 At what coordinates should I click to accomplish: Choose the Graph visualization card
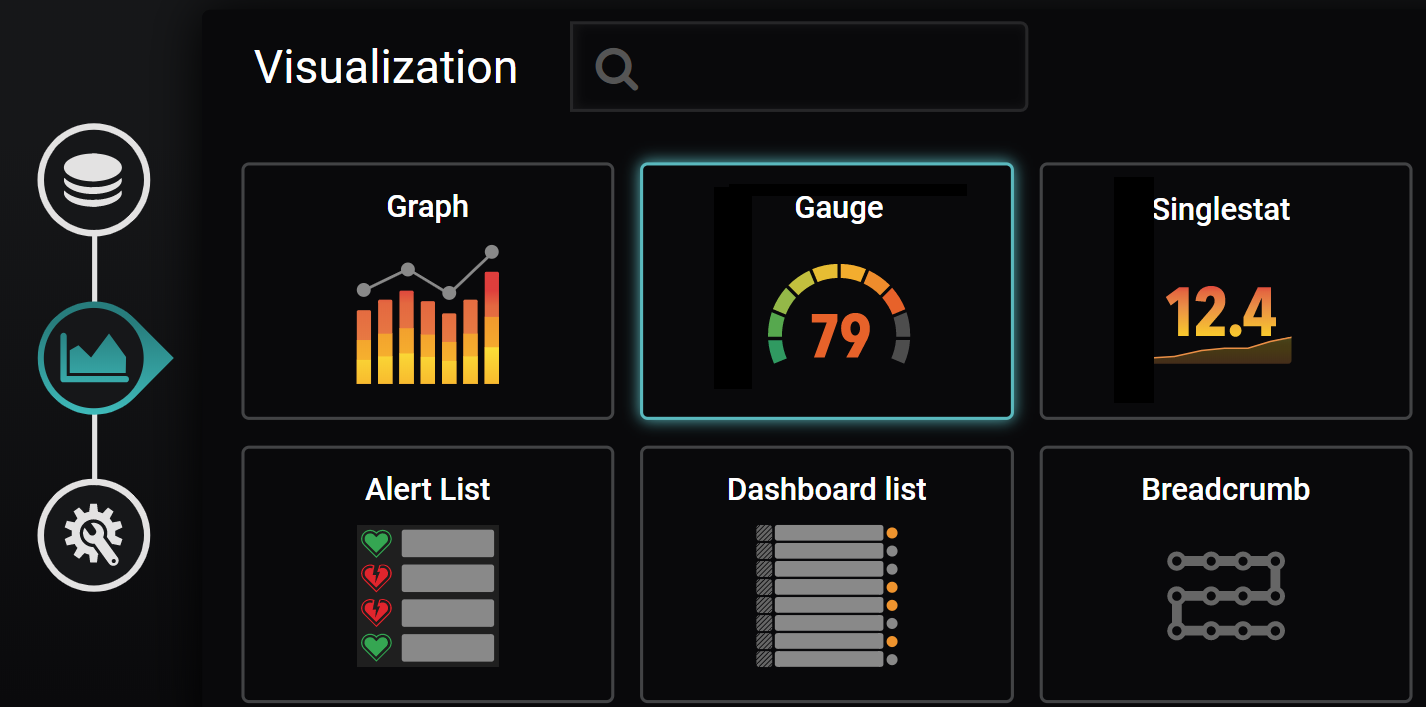pos(428,291)
